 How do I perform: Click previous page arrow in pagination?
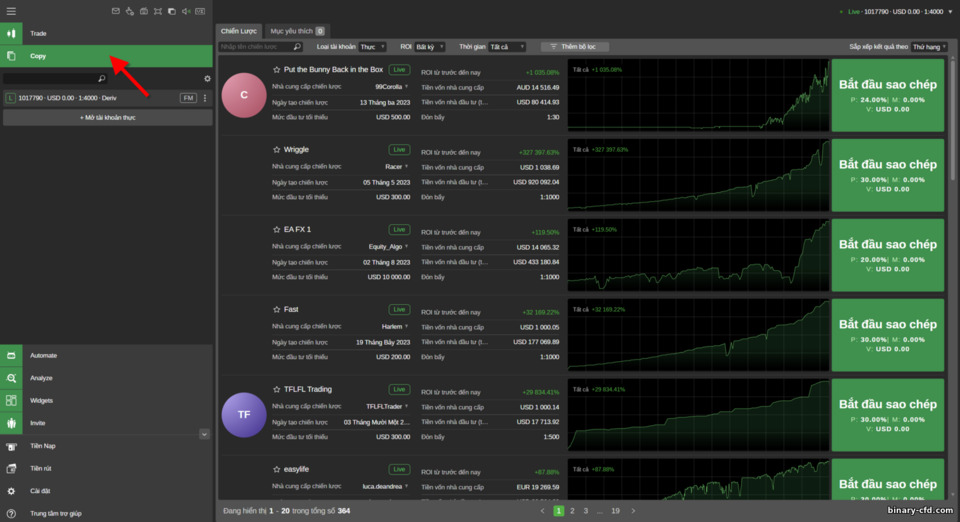[542, 511]
